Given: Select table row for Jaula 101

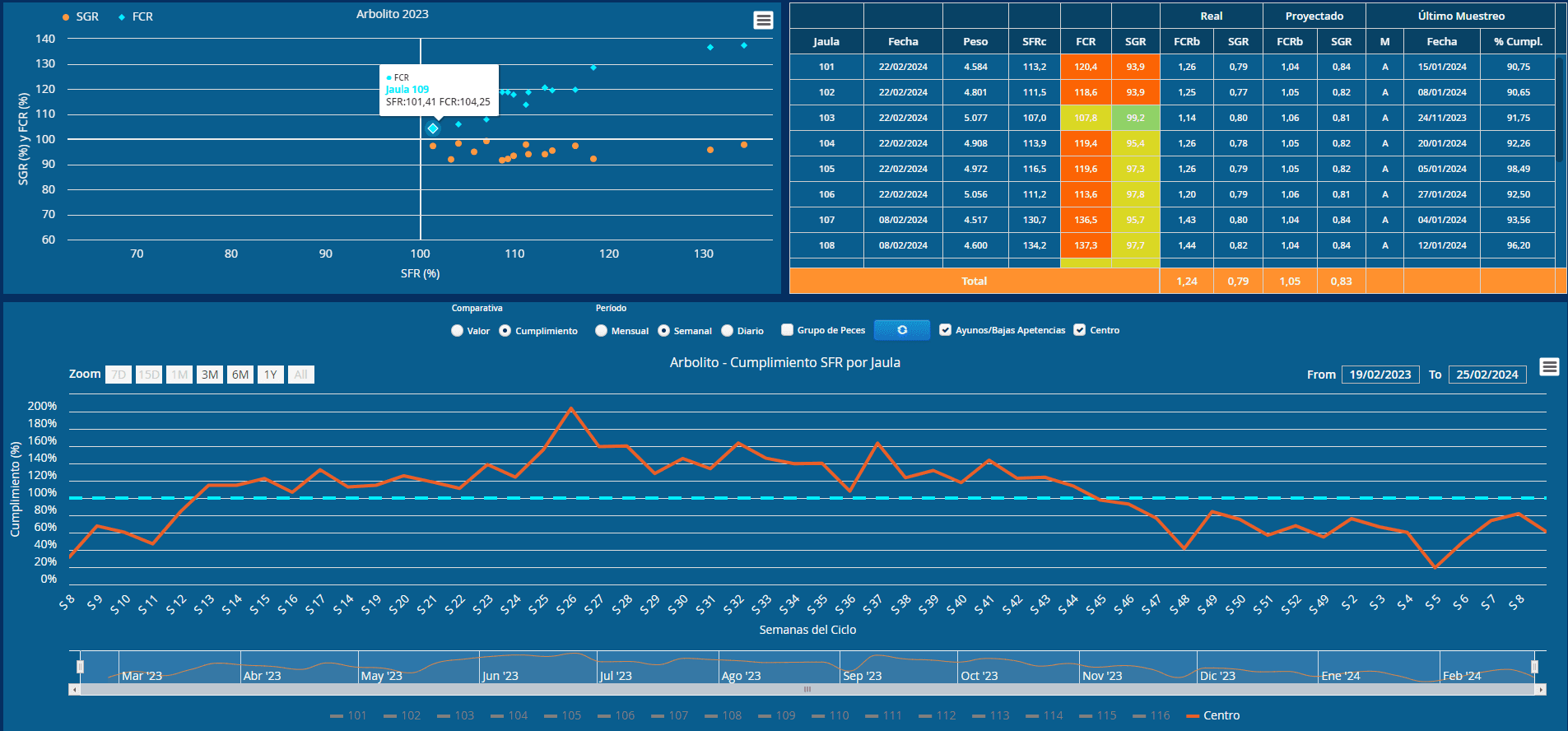Looking at the screenshot, I should click(x=1172, y=67).
